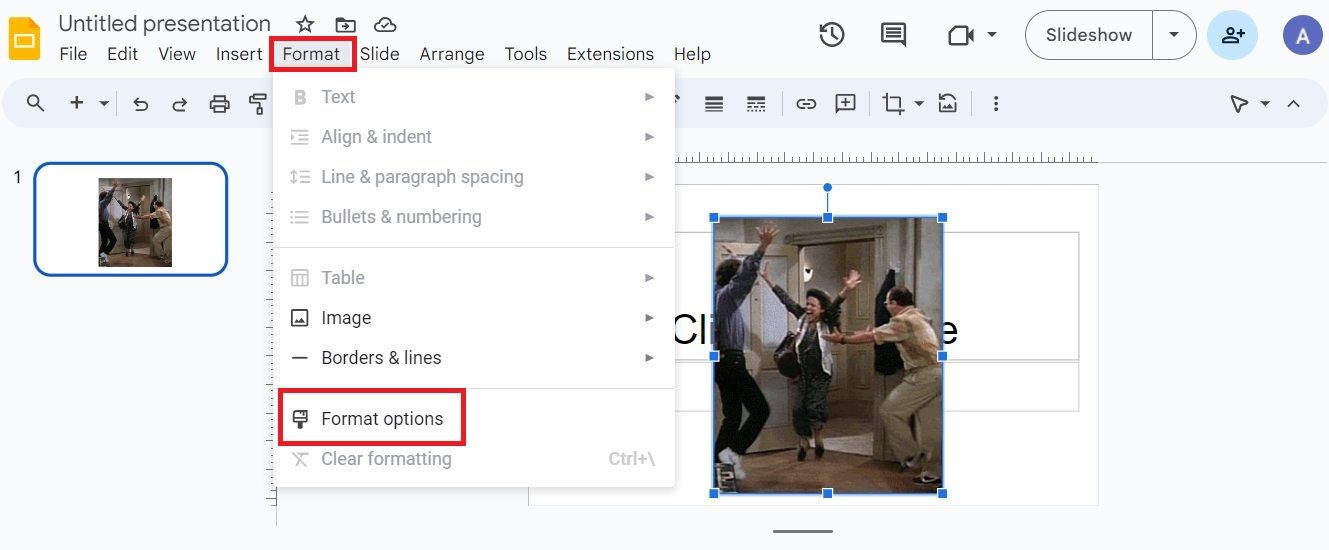Click the video call camera icon
The image size is (1329, 550).
[960, 35]
